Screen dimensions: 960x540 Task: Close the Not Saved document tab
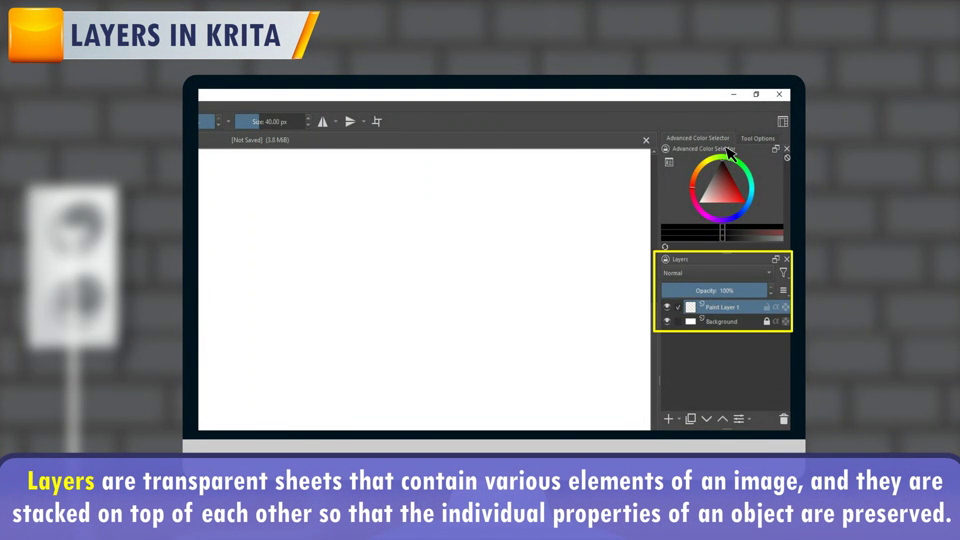coord(646,140)
